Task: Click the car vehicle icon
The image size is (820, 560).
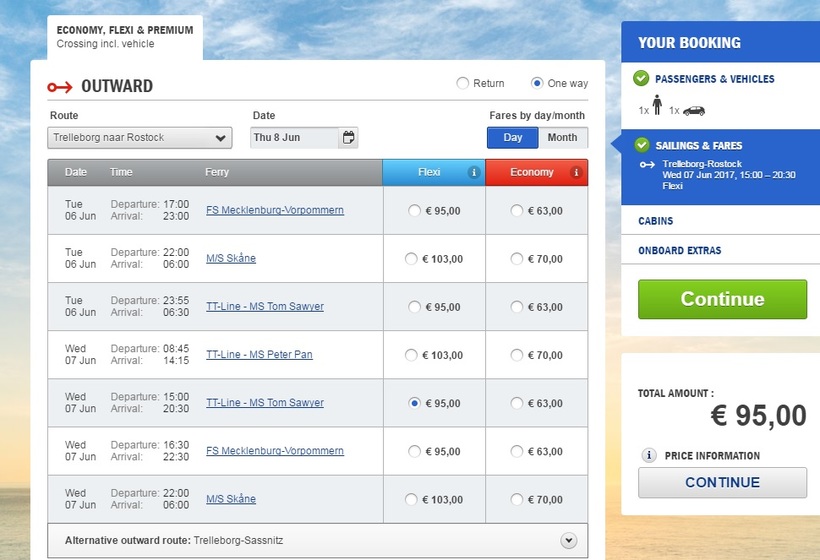Action: point(694,110)
